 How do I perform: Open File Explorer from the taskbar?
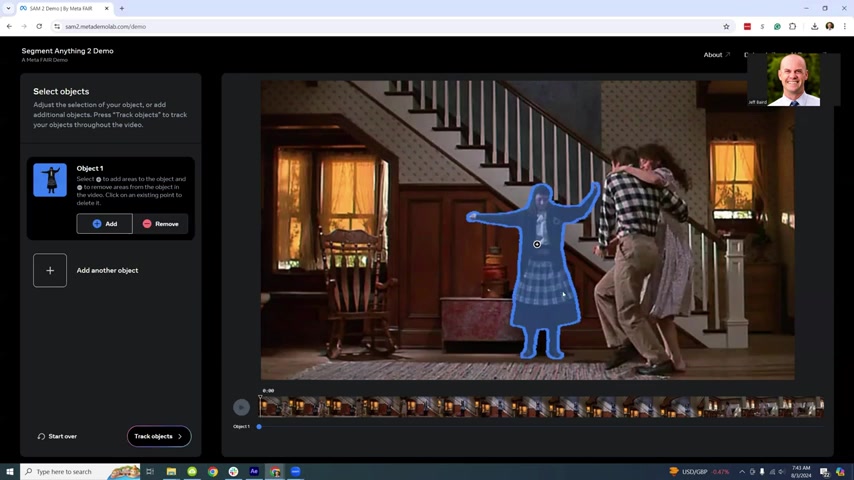click(171, 472)
